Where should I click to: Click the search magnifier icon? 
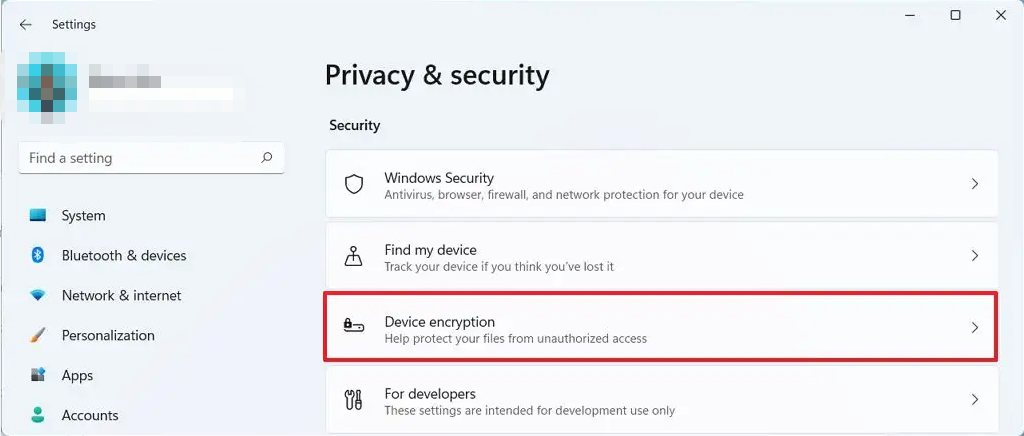pos(267,158)
